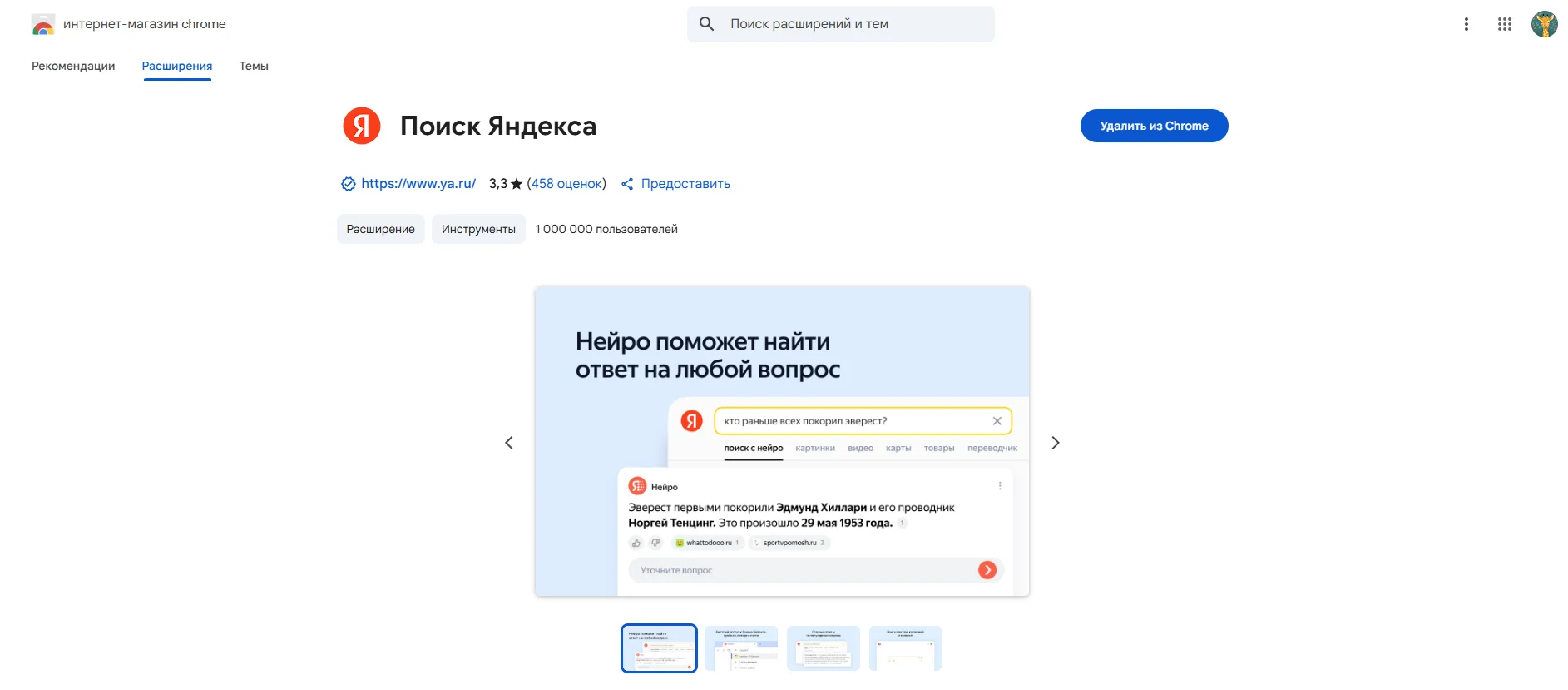This screenshot has width=1568, height=690.
Task: Click the Предоставить share link
Action: 685,184
